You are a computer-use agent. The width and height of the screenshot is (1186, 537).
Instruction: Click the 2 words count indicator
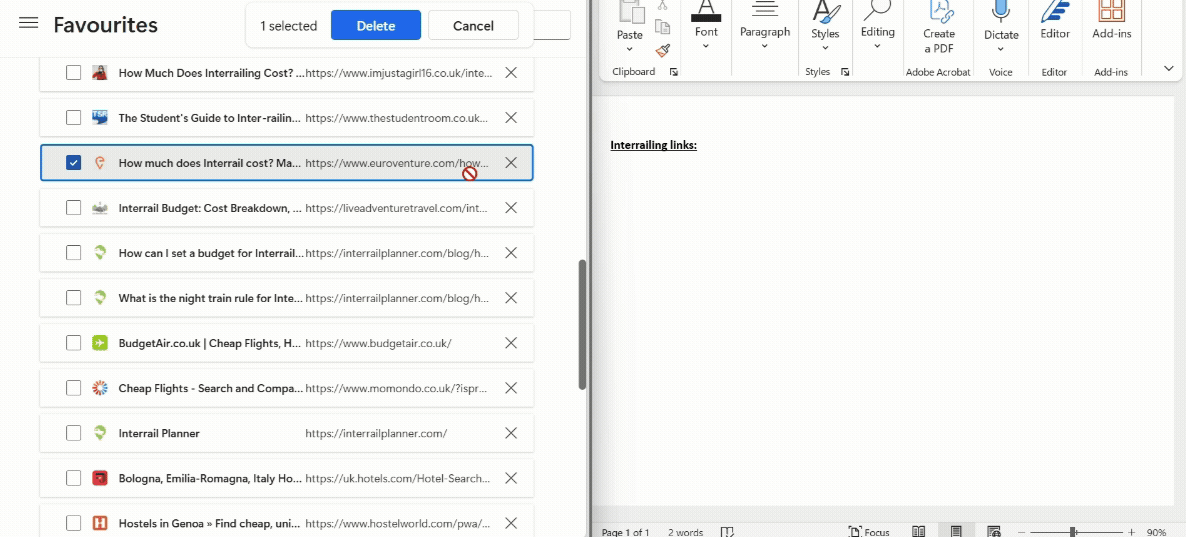pos(685,532)
